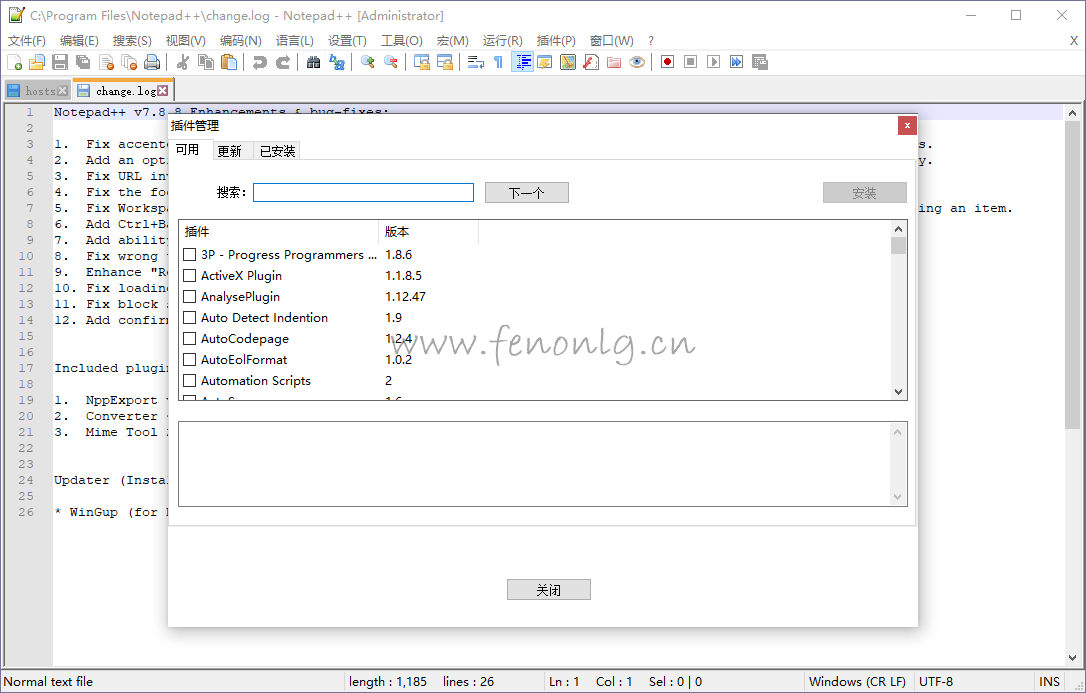The image size is (1086, 693).
Task: Open Folder as Workspace icon
Action: 614,62
